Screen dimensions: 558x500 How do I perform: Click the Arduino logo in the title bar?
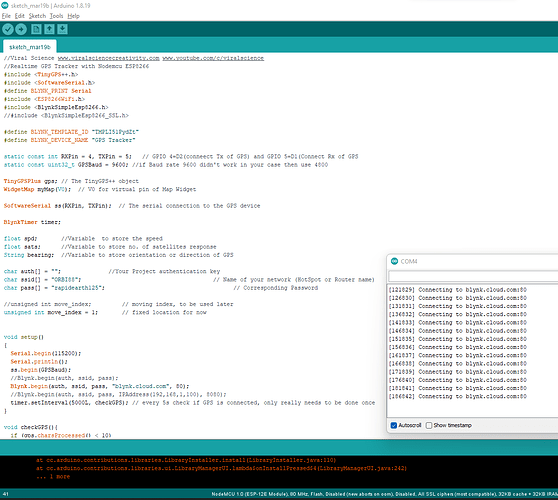coord(5,5)
